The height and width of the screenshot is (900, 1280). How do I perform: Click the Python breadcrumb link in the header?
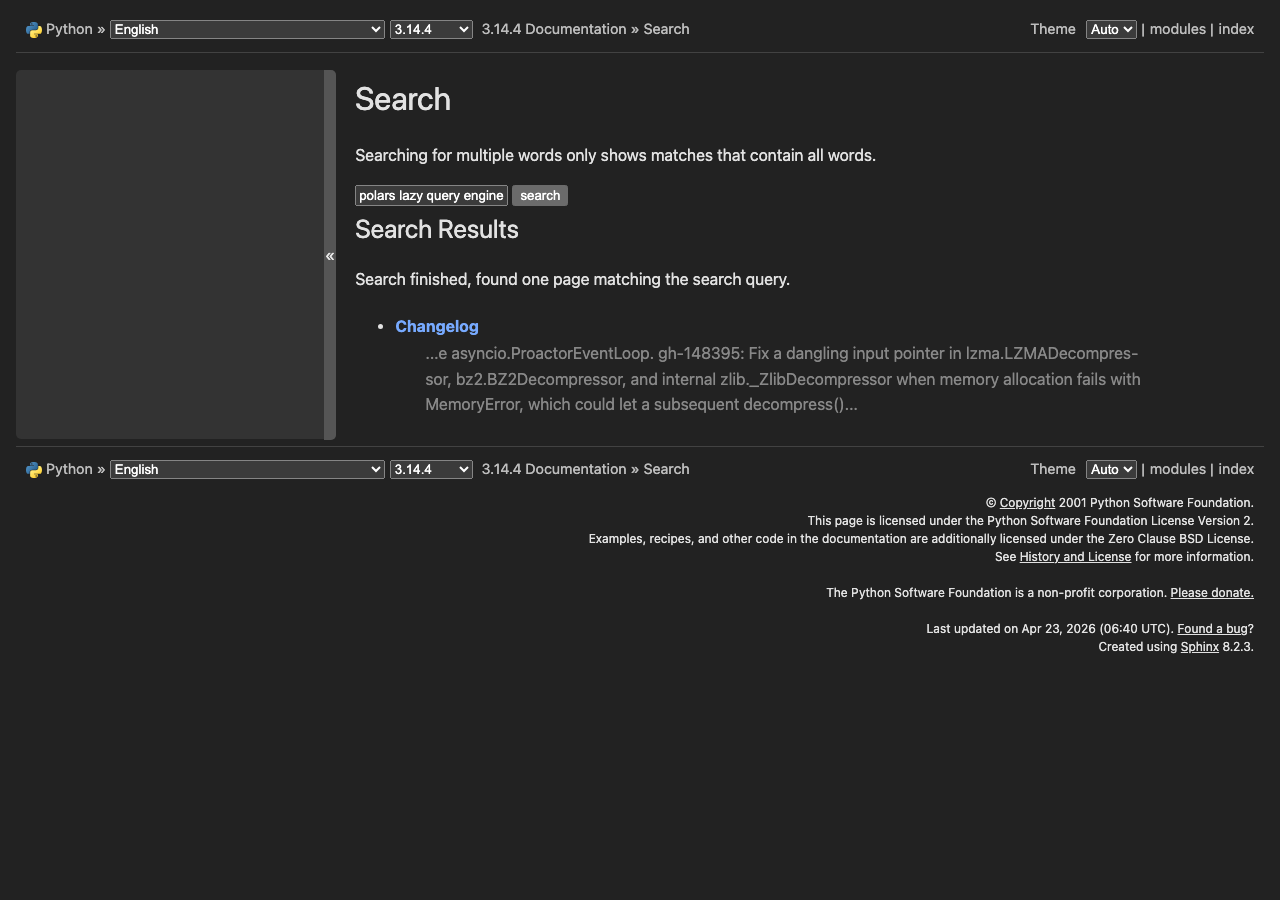pyautogui.click(x=68, y=29)
